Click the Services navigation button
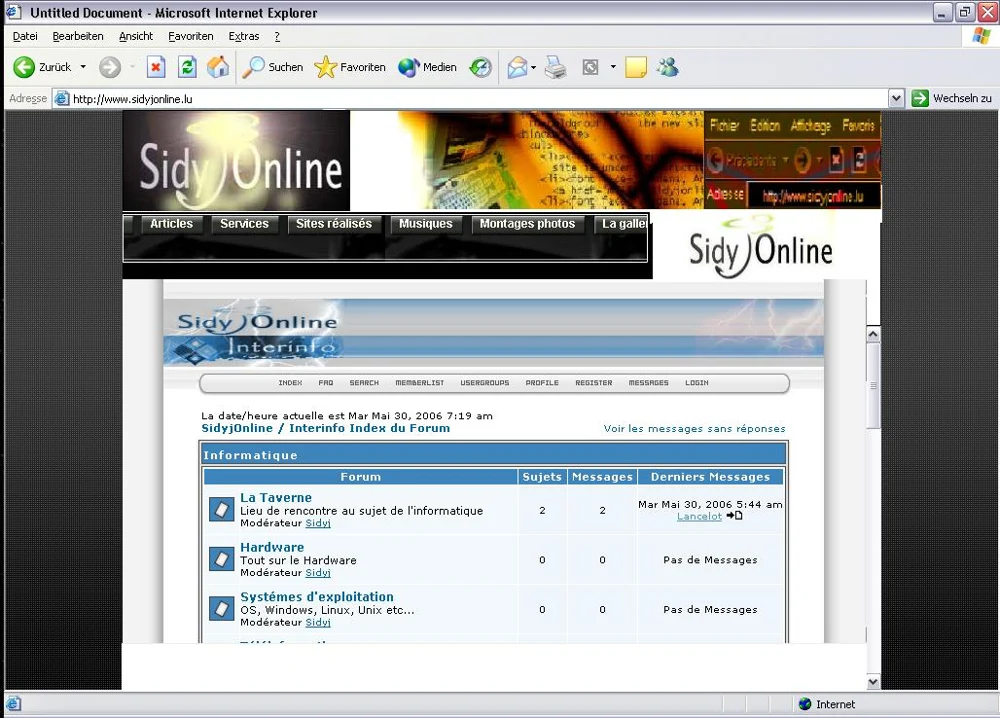 244,224
